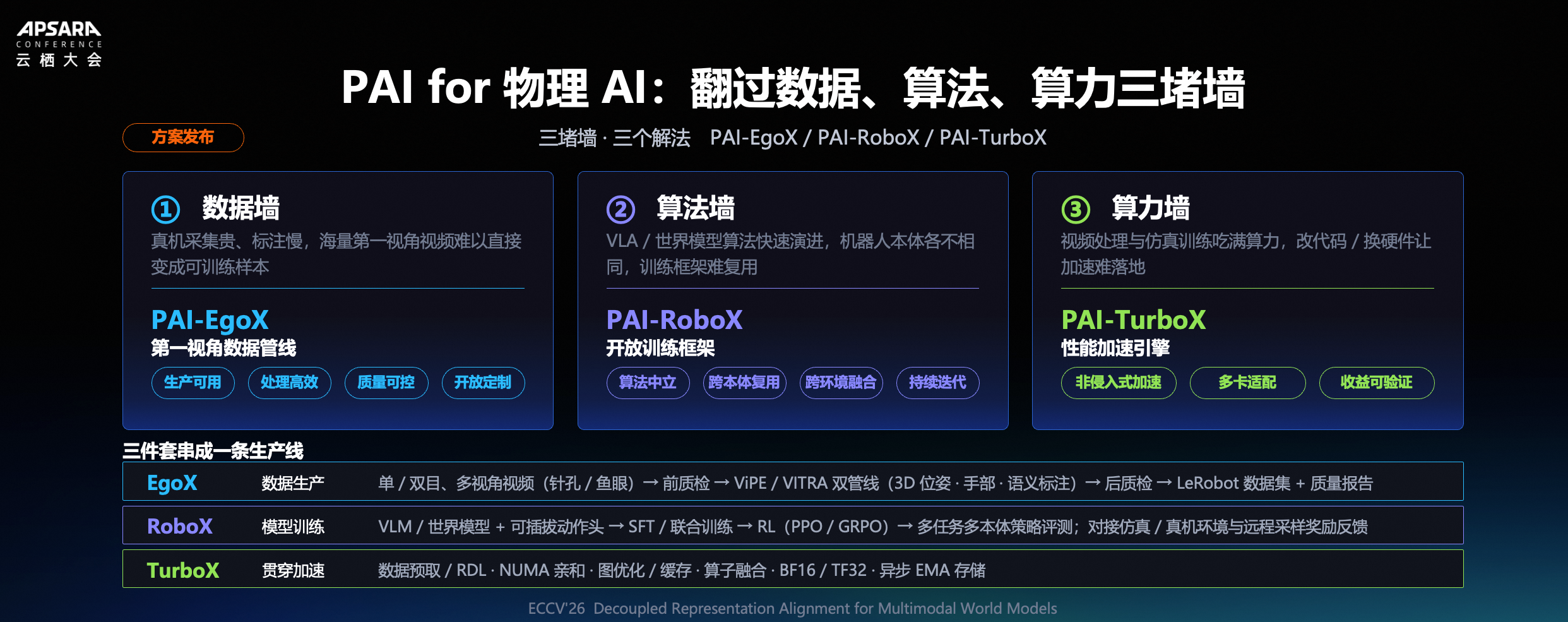Click the Apsara Conference 云栖大会 logo
Image resolution: width=1568 pixels, height=622 pixels.
coord(59,44)
